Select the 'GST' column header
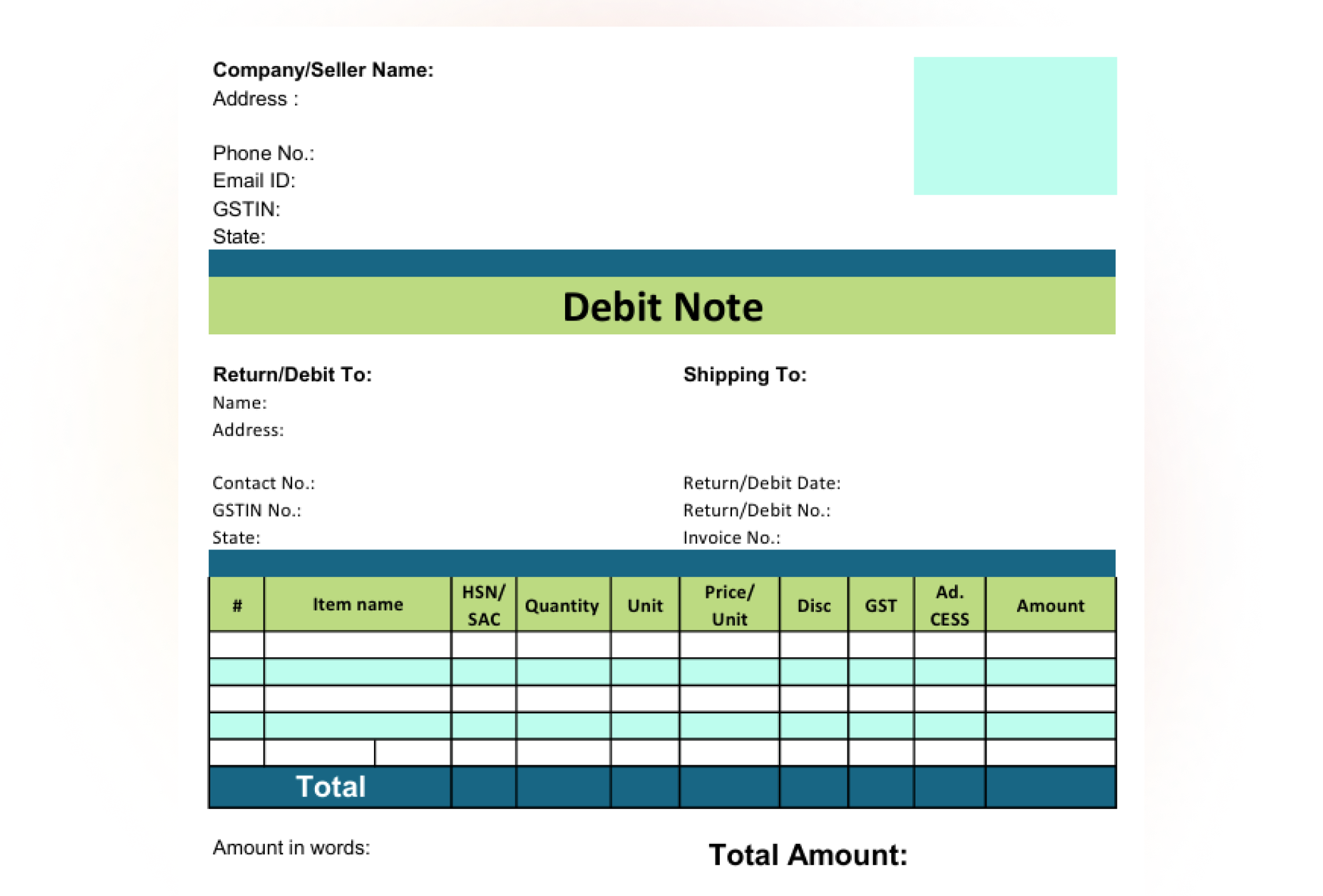The width and height of the screenshot is (1323, 896). 881,605
